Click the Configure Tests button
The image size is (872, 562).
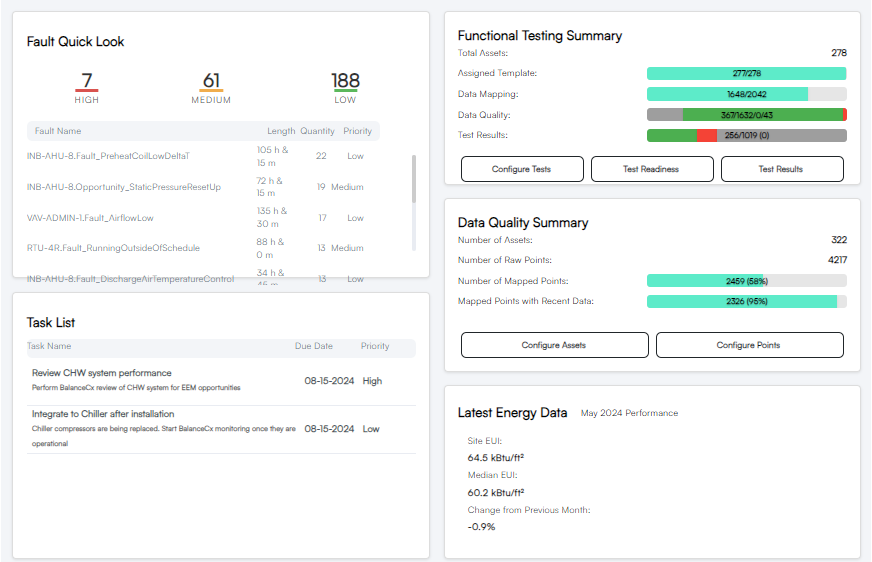tap(521, 169)
